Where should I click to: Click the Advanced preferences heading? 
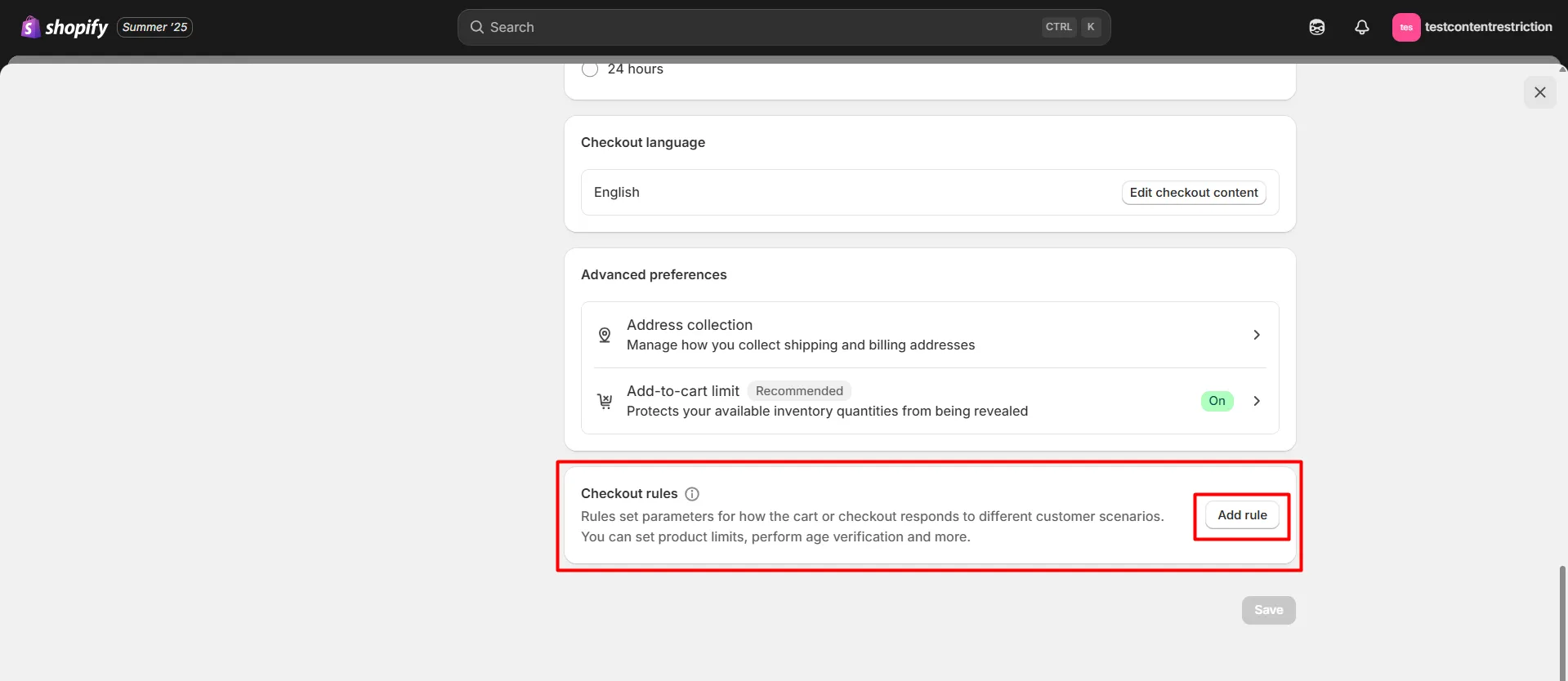point(654,274)
